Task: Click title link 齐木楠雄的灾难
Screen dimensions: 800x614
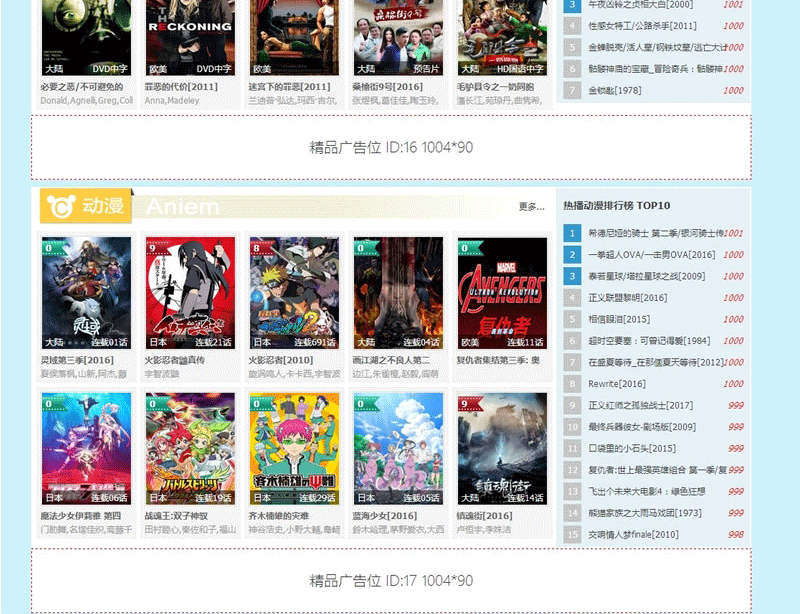Action: 279,516
